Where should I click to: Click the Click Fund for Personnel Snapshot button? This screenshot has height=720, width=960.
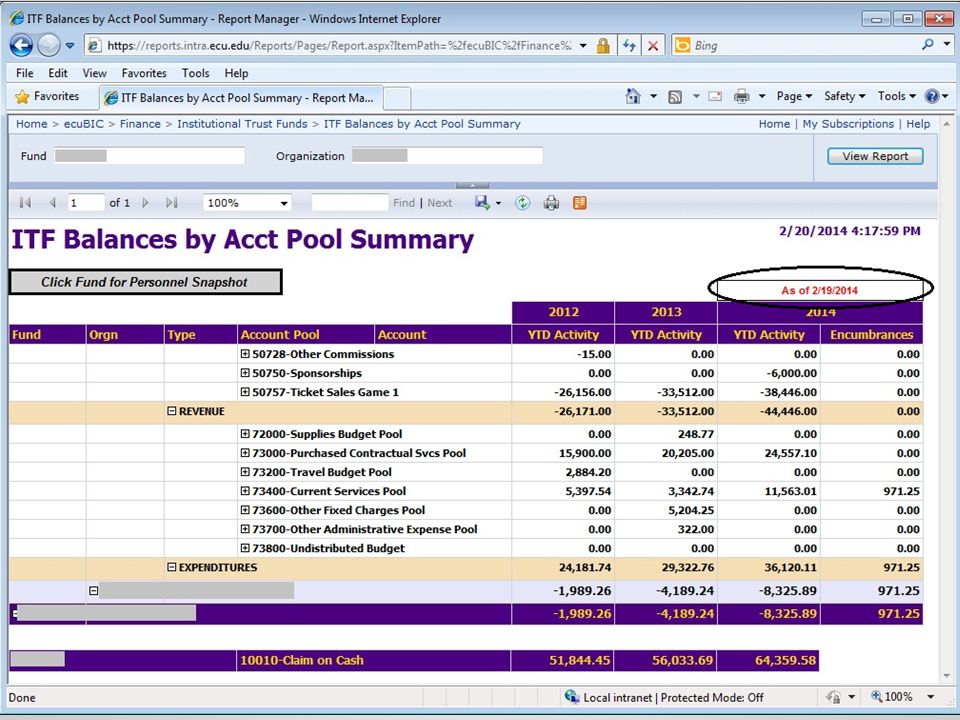145,282
